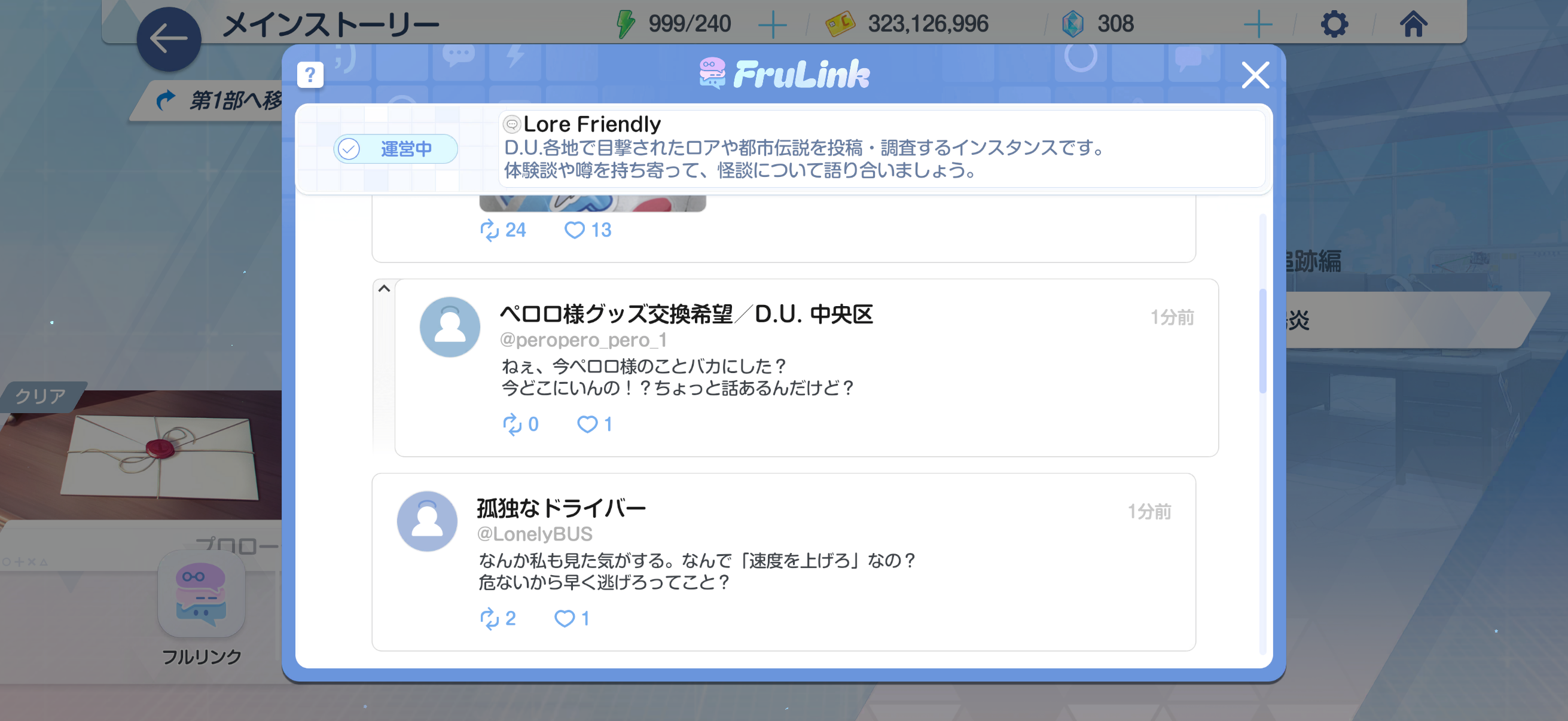Image resolution: width=1568 pixels, height=721 pixels.
Task: Open the settings gear
Action: (1334, 25)
